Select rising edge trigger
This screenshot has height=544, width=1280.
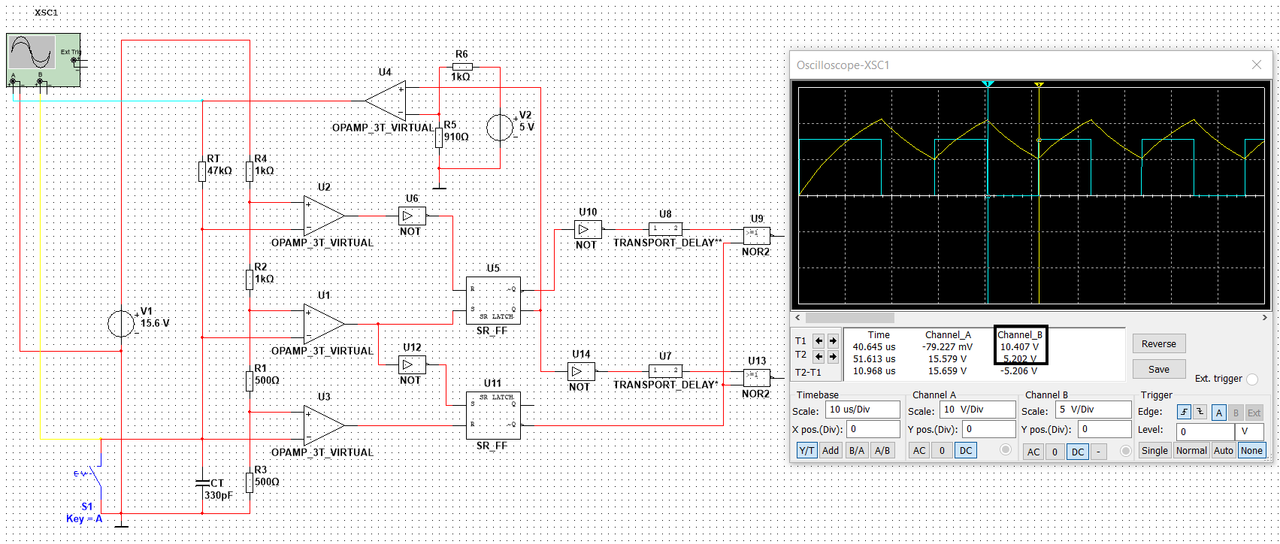1185,412
